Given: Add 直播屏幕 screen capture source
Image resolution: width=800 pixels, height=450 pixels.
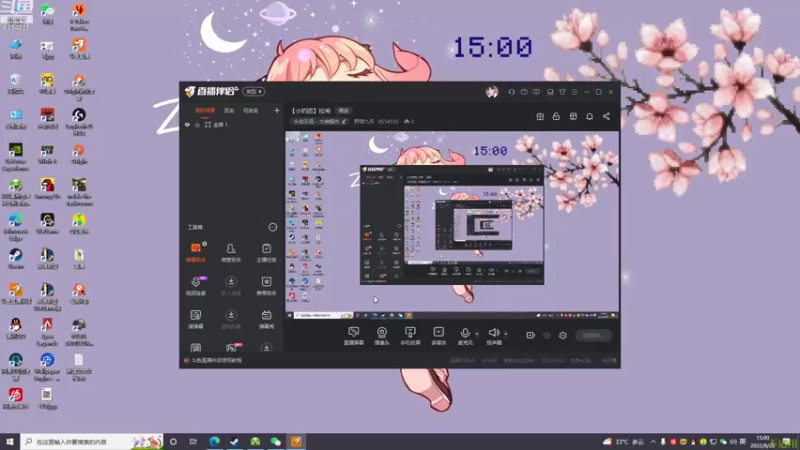Looking at the screenshot, I should click(x=354, y=336).
